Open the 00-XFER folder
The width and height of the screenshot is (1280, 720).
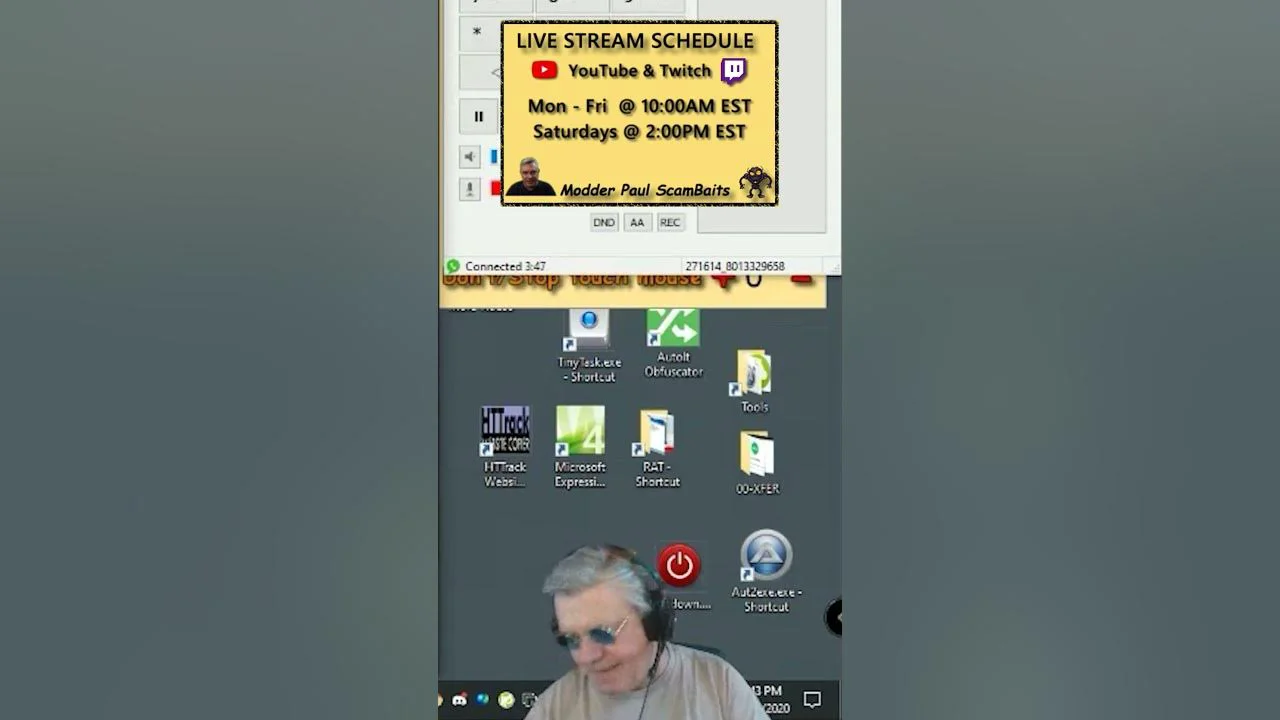[x=757, y=455]
